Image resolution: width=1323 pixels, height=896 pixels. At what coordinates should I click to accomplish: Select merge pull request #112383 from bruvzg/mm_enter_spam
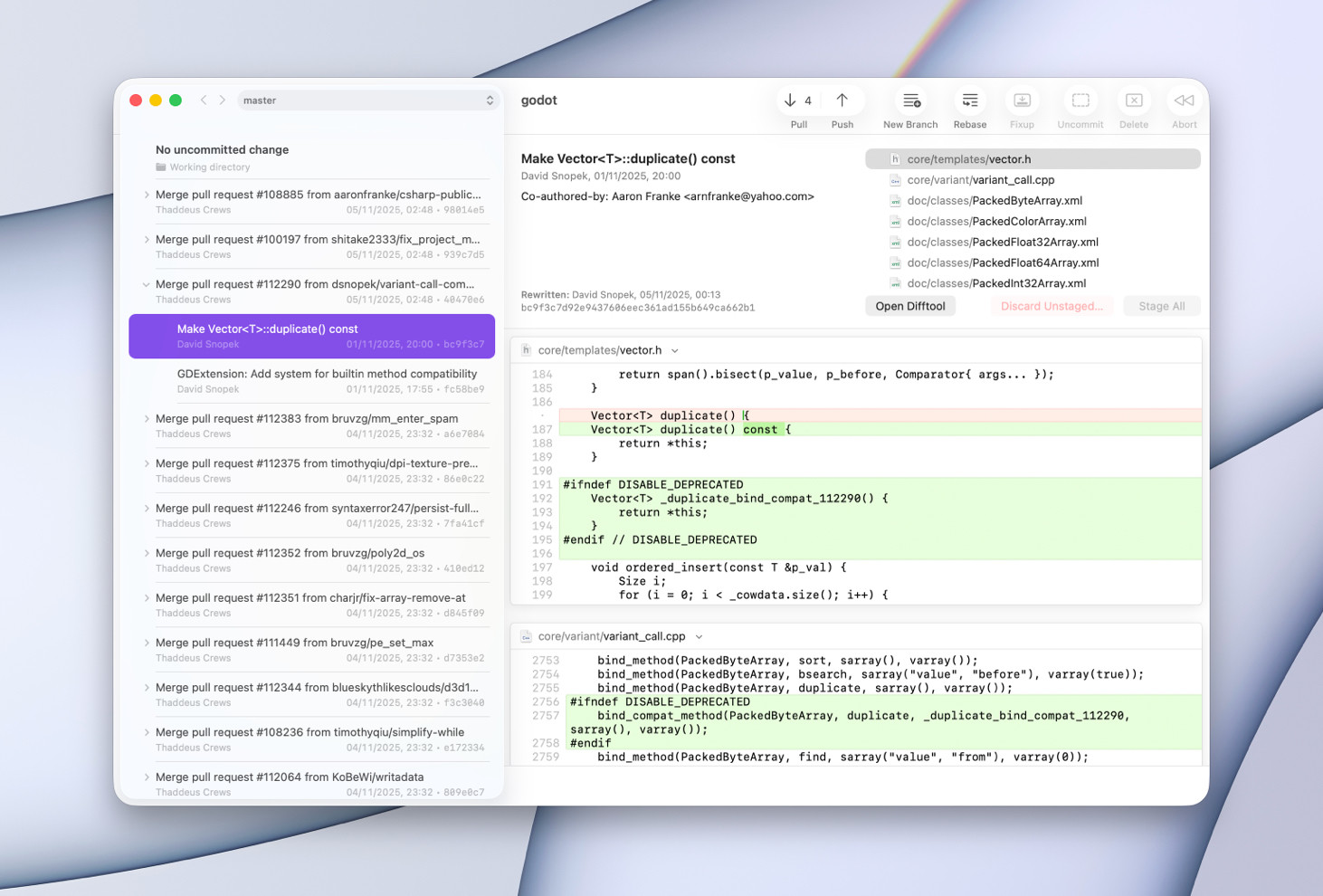pos(312,425)
